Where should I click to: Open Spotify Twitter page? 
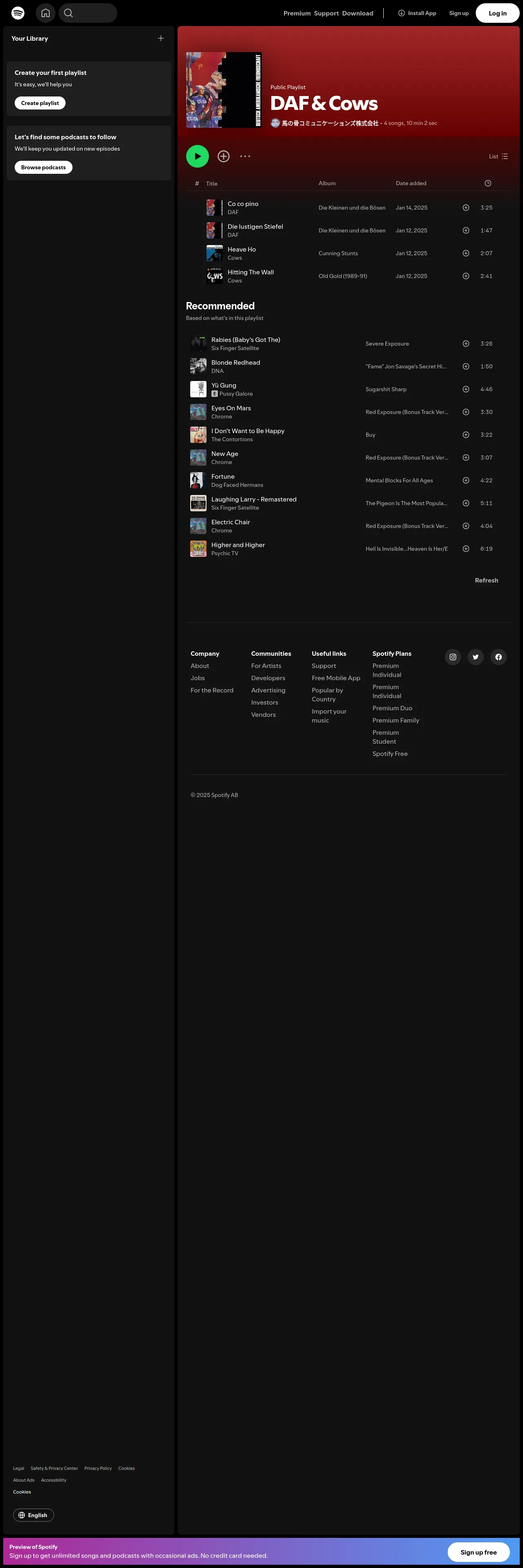[475, 657]
